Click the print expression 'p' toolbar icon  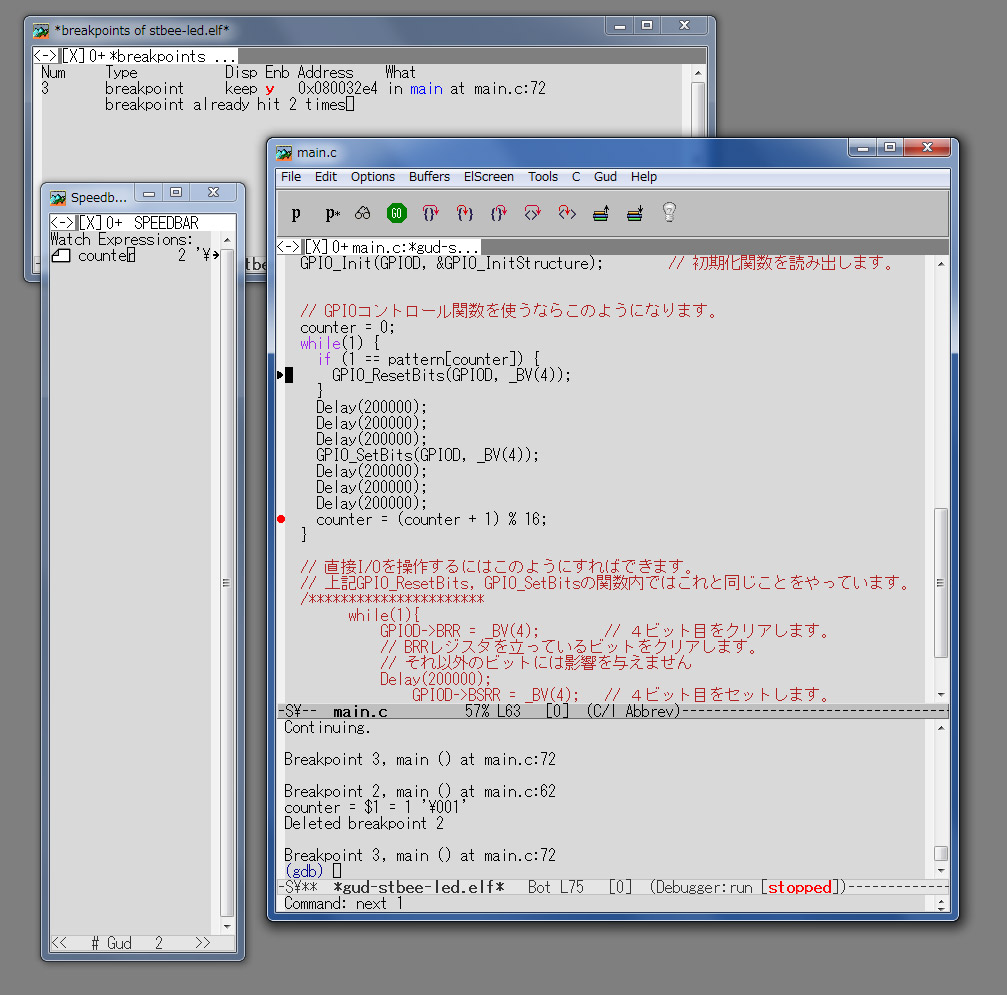[296, 213]
